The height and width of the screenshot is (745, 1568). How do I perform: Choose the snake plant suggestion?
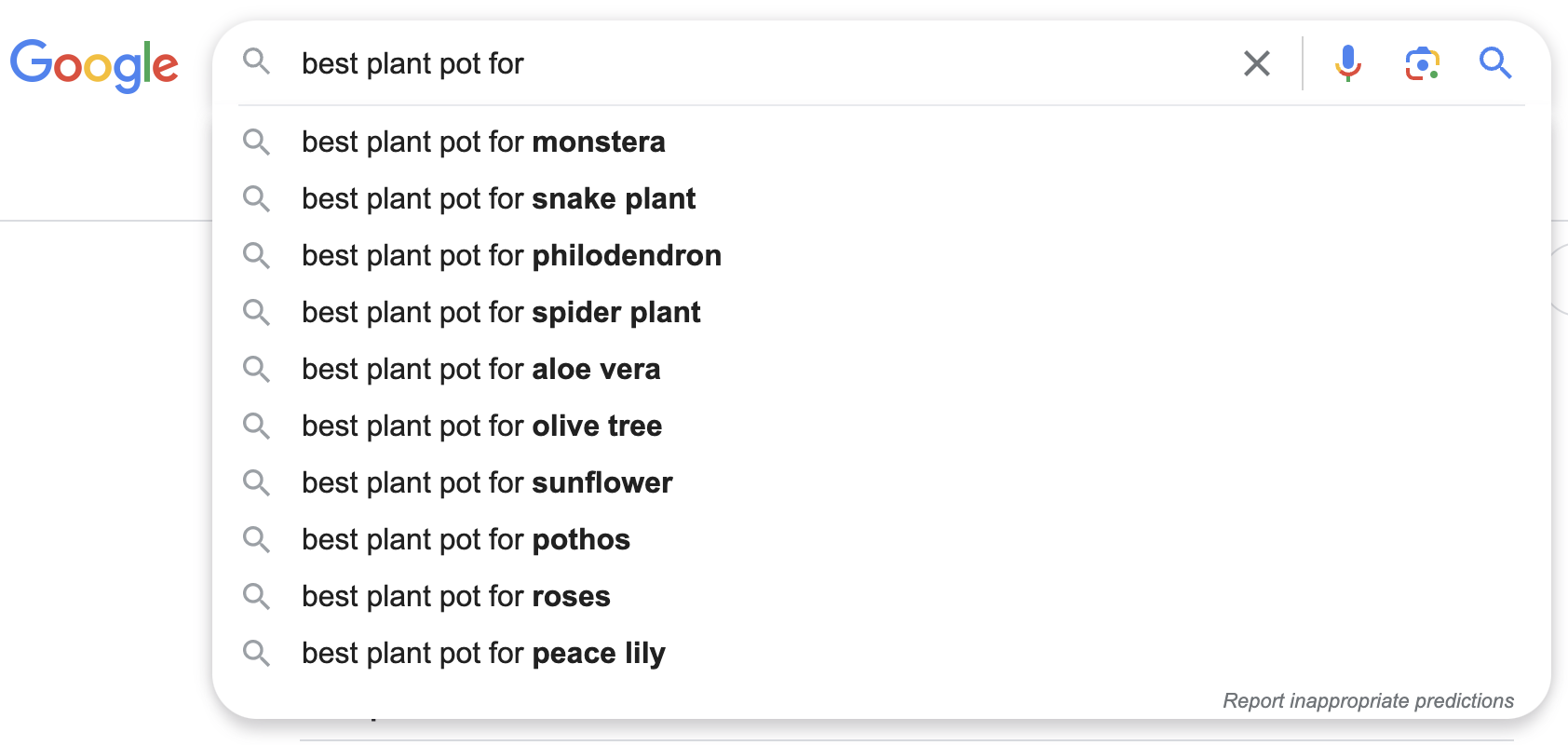pyautogui.click(x=499, y=198)
